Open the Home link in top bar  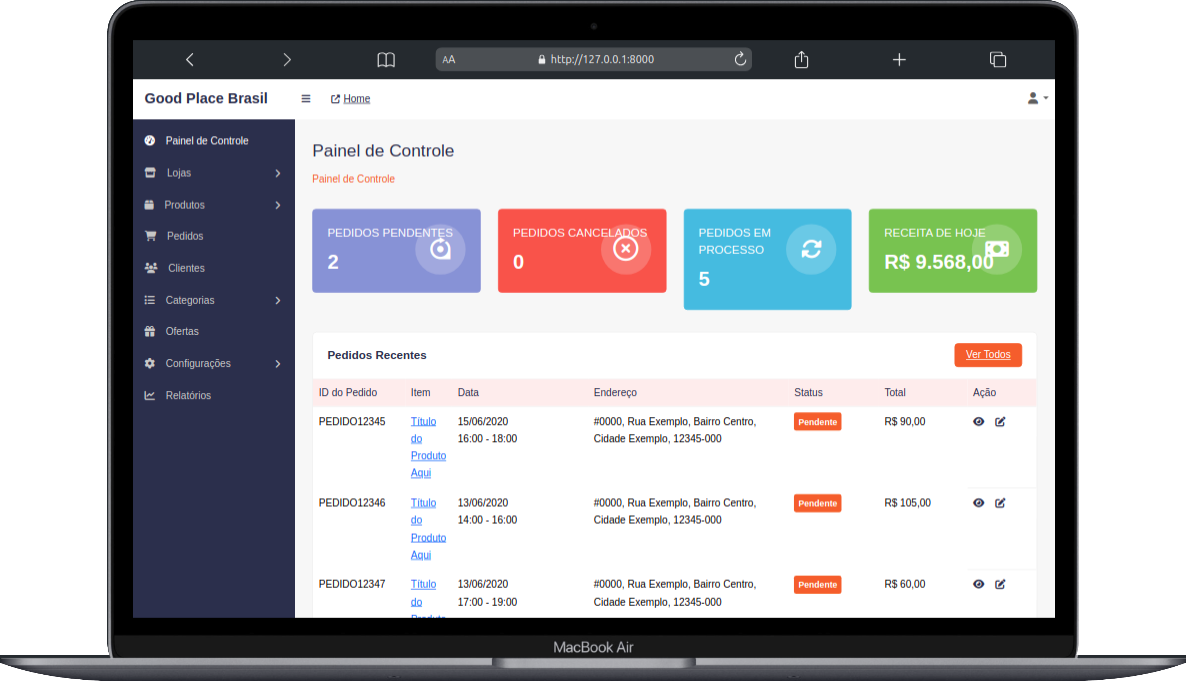coord(350,98)
